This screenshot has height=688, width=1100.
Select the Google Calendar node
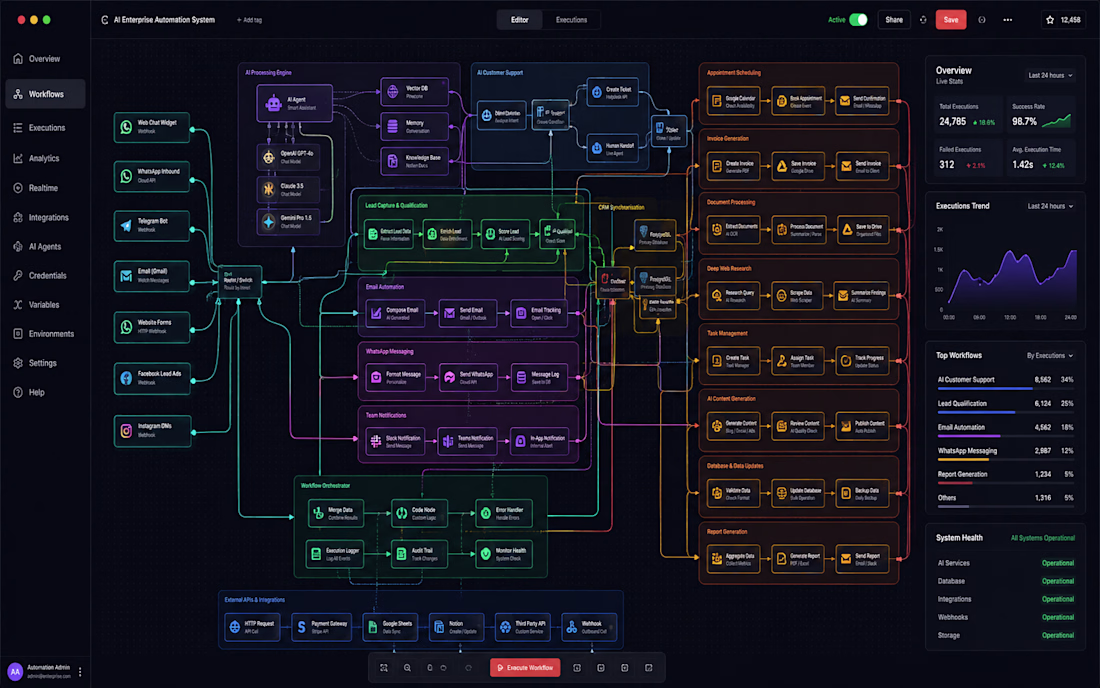click(x=733, y=101)
